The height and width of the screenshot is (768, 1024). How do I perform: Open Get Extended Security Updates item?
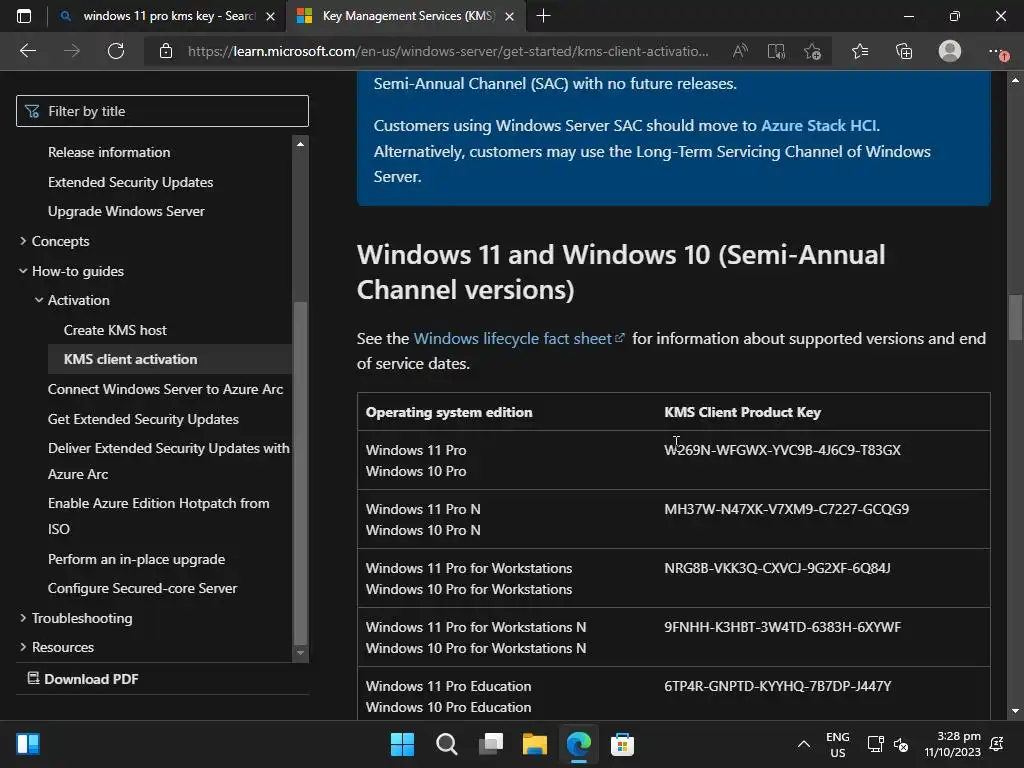pyautogui.click(x=143, y=419)
